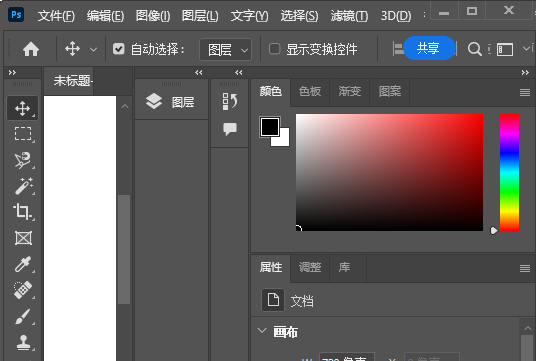Select the Brush tool

click(23, 317)
